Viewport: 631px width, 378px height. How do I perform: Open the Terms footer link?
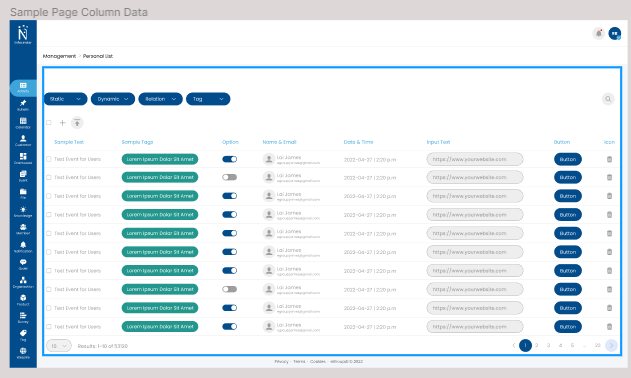tap(299, 361)
